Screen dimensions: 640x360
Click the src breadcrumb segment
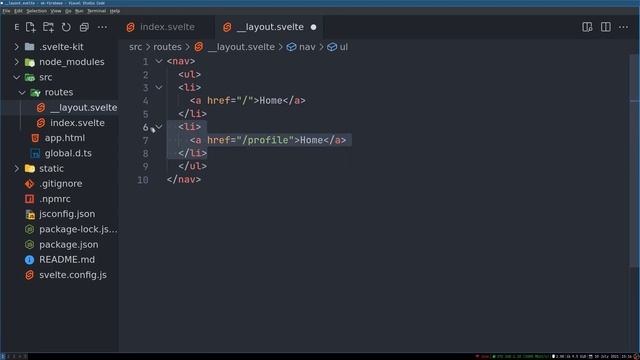[136, 47]
